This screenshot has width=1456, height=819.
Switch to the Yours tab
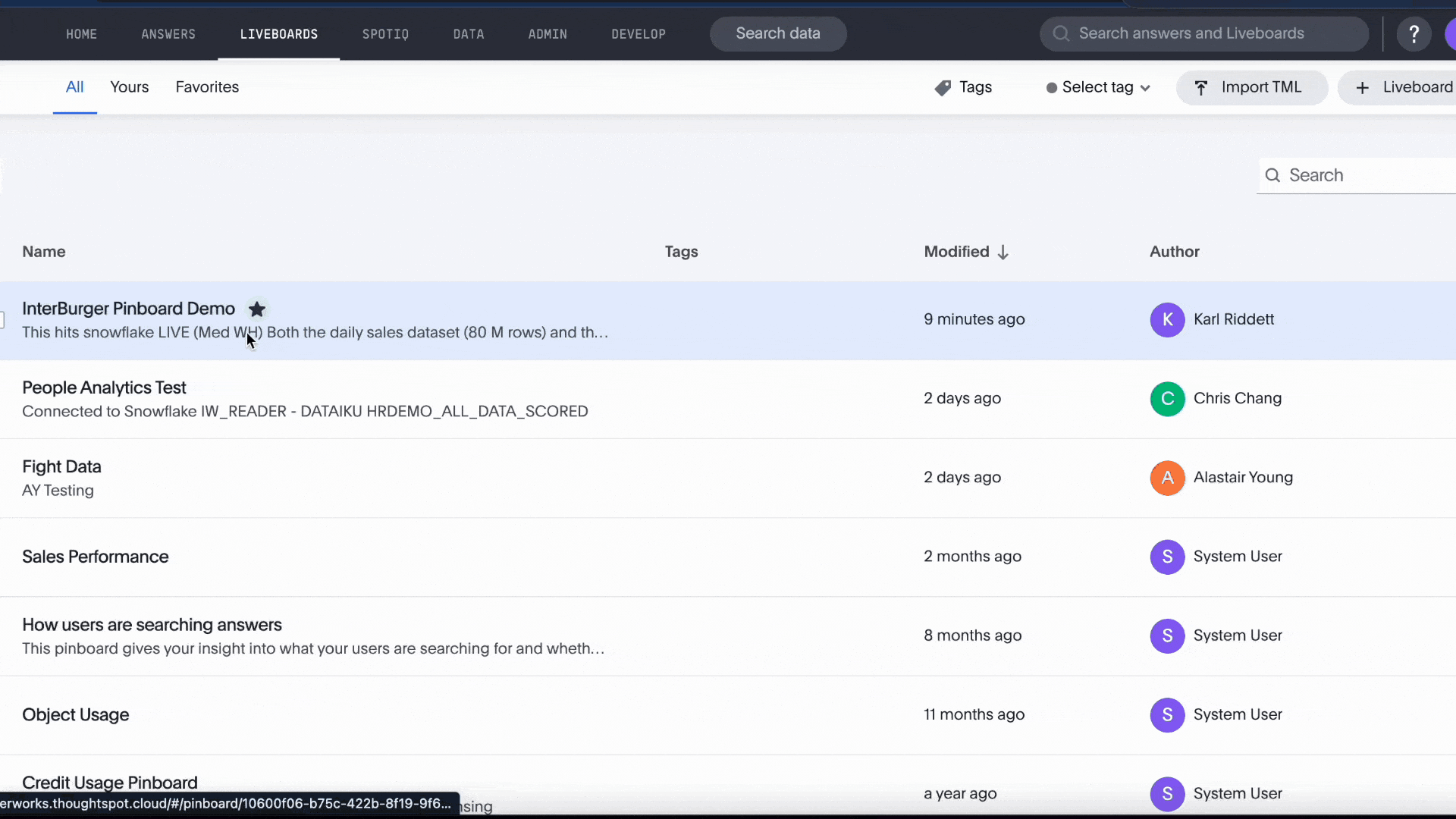[129, 87]
